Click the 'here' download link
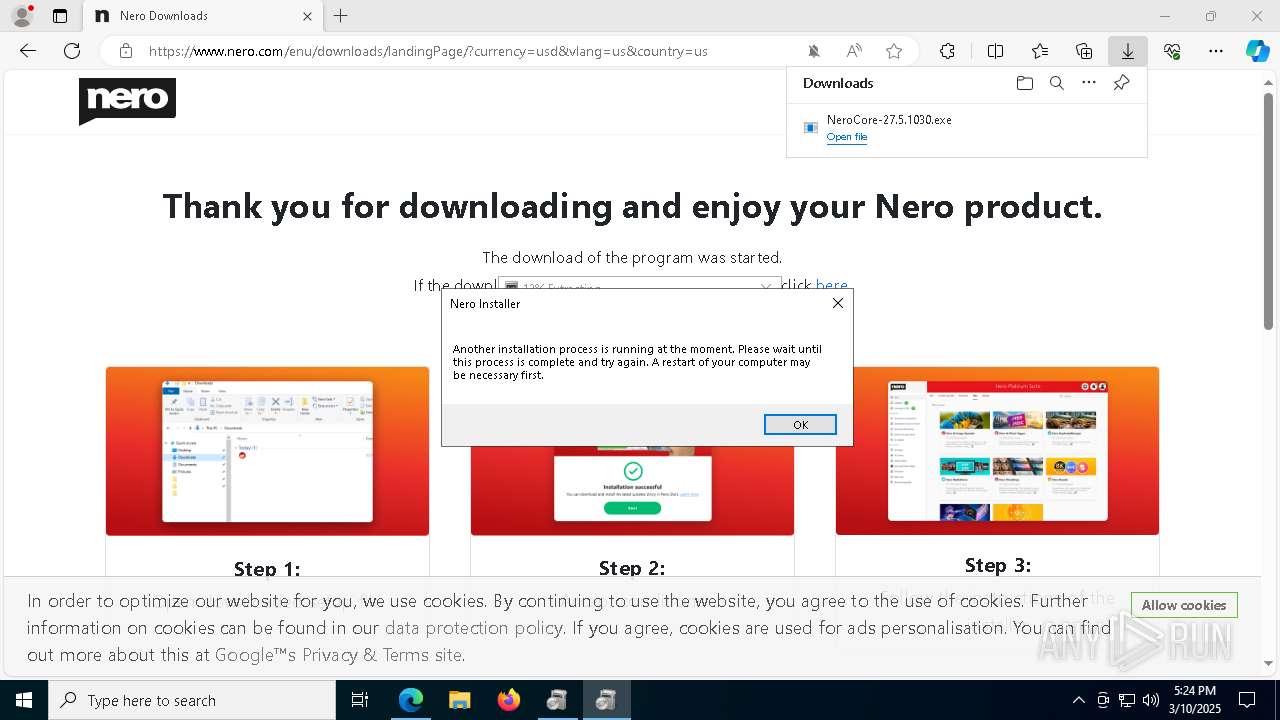Screen dimensions: 1280x720 831,285
